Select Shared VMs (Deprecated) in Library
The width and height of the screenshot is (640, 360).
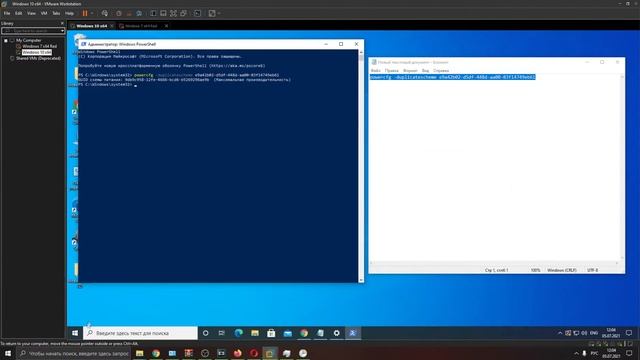click(x=38, y=58)
